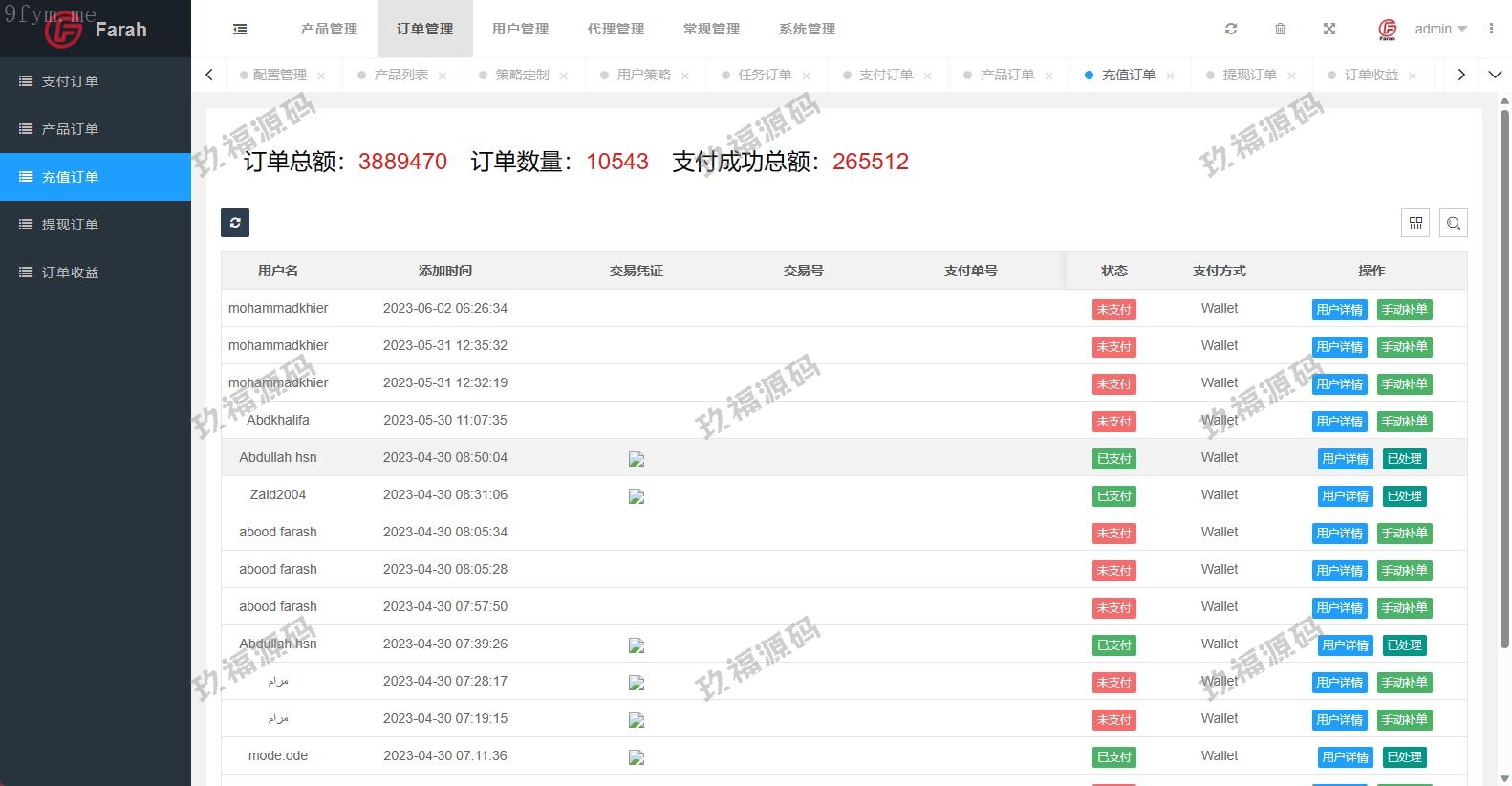Open the more options vertical dots icon
Viewport: 1512px width, 786px height.
1491,29
